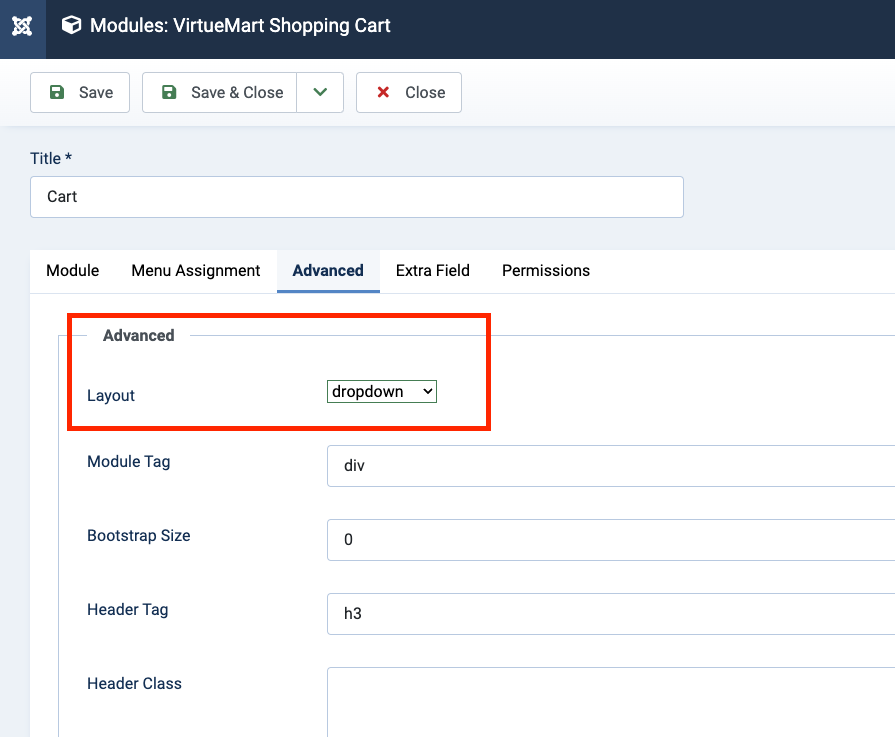Click the Bootstrap Size field
This screenshot has height=737, width=895.
point(610,540)
